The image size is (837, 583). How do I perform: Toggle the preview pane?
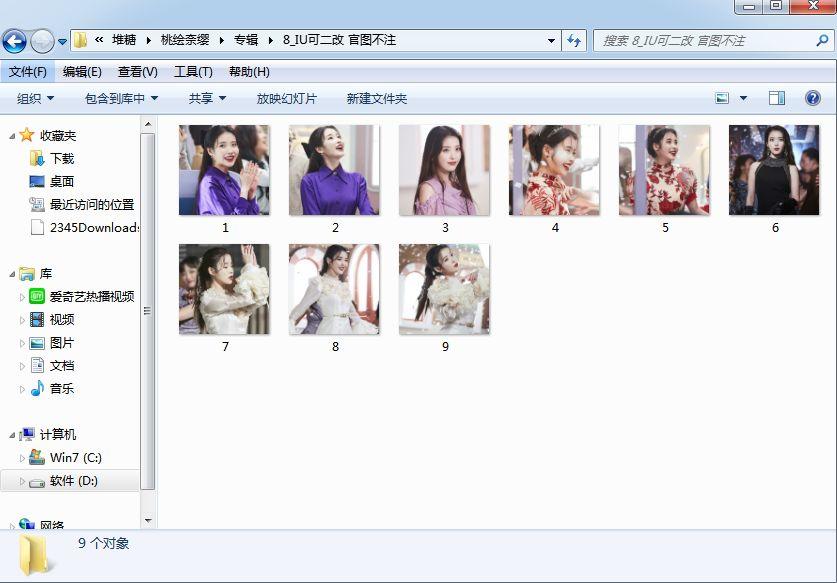point(777,98)
